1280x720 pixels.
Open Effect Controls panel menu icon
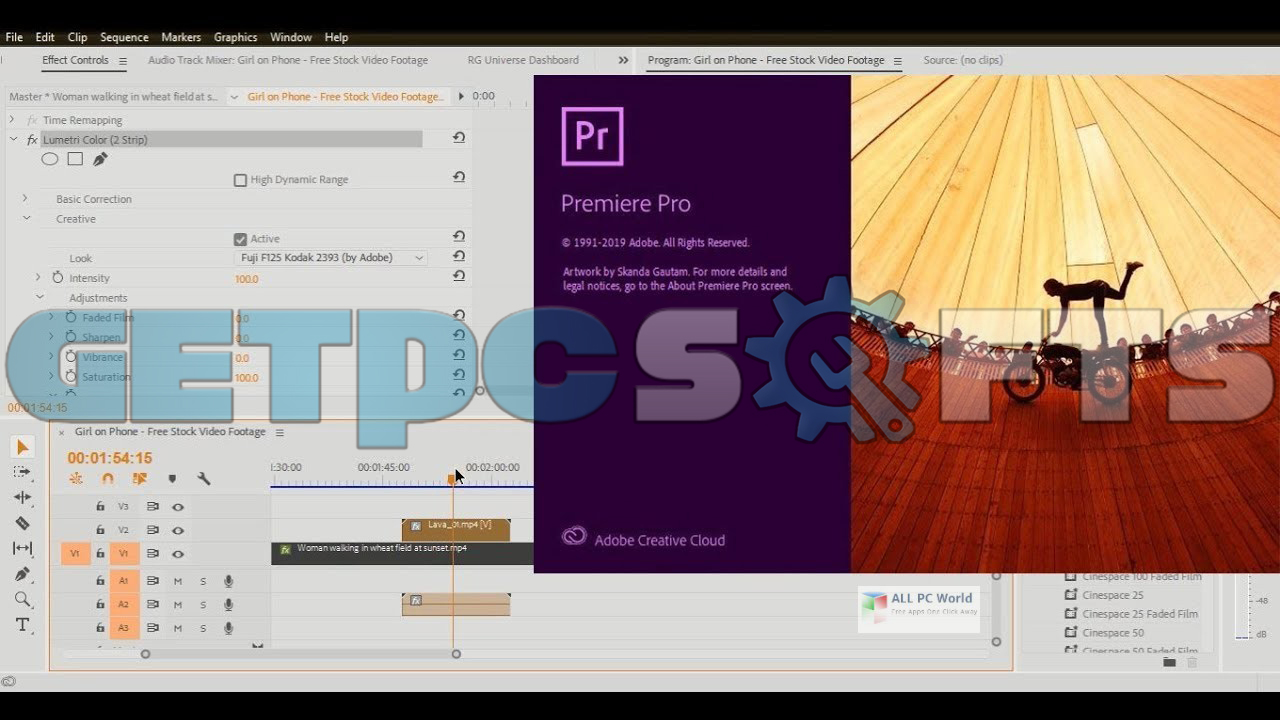[x=123, y=61]
